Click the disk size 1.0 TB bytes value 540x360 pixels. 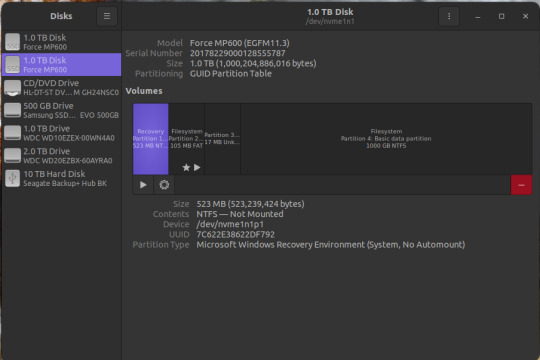(x=253, y=64)
